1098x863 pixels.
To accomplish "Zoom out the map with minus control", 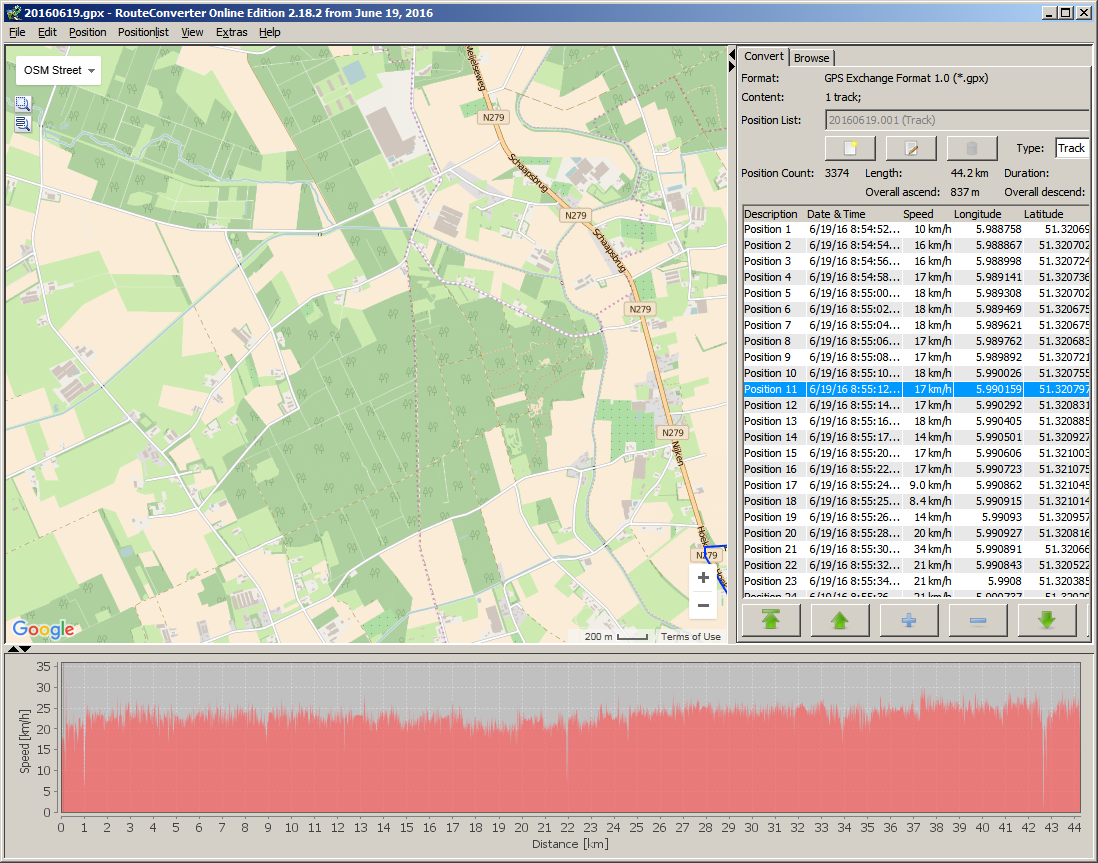I will 703,605.
